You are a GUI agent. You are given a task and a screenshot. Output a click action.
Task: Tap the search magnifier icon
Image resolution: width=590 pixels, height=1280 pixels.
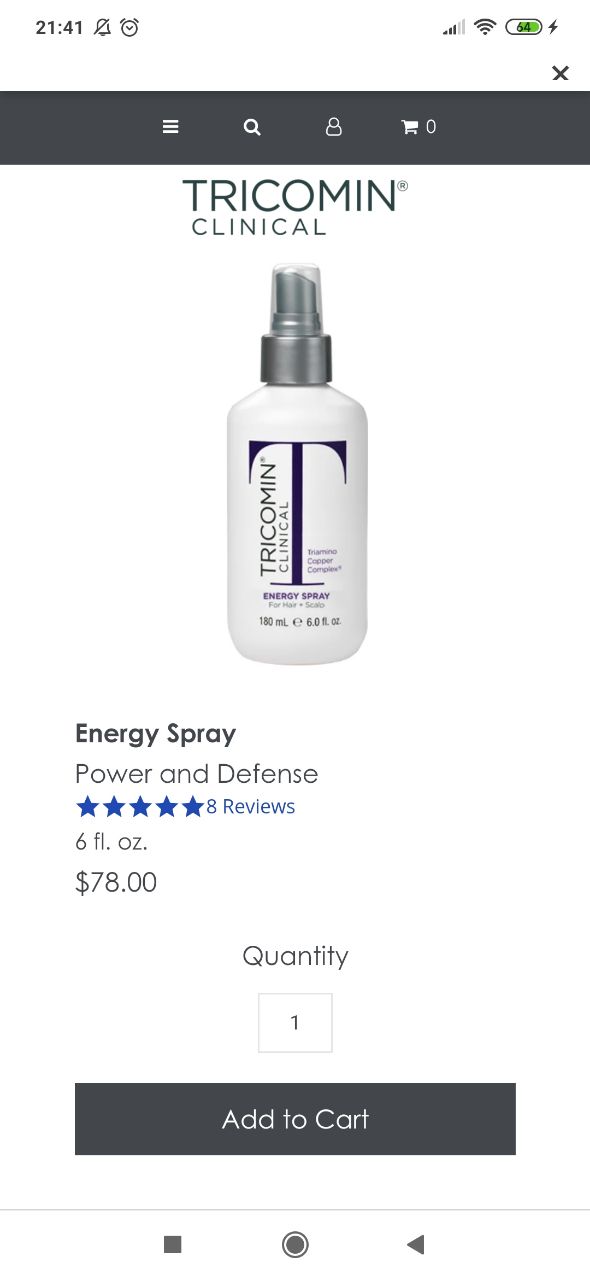(252, 127)
